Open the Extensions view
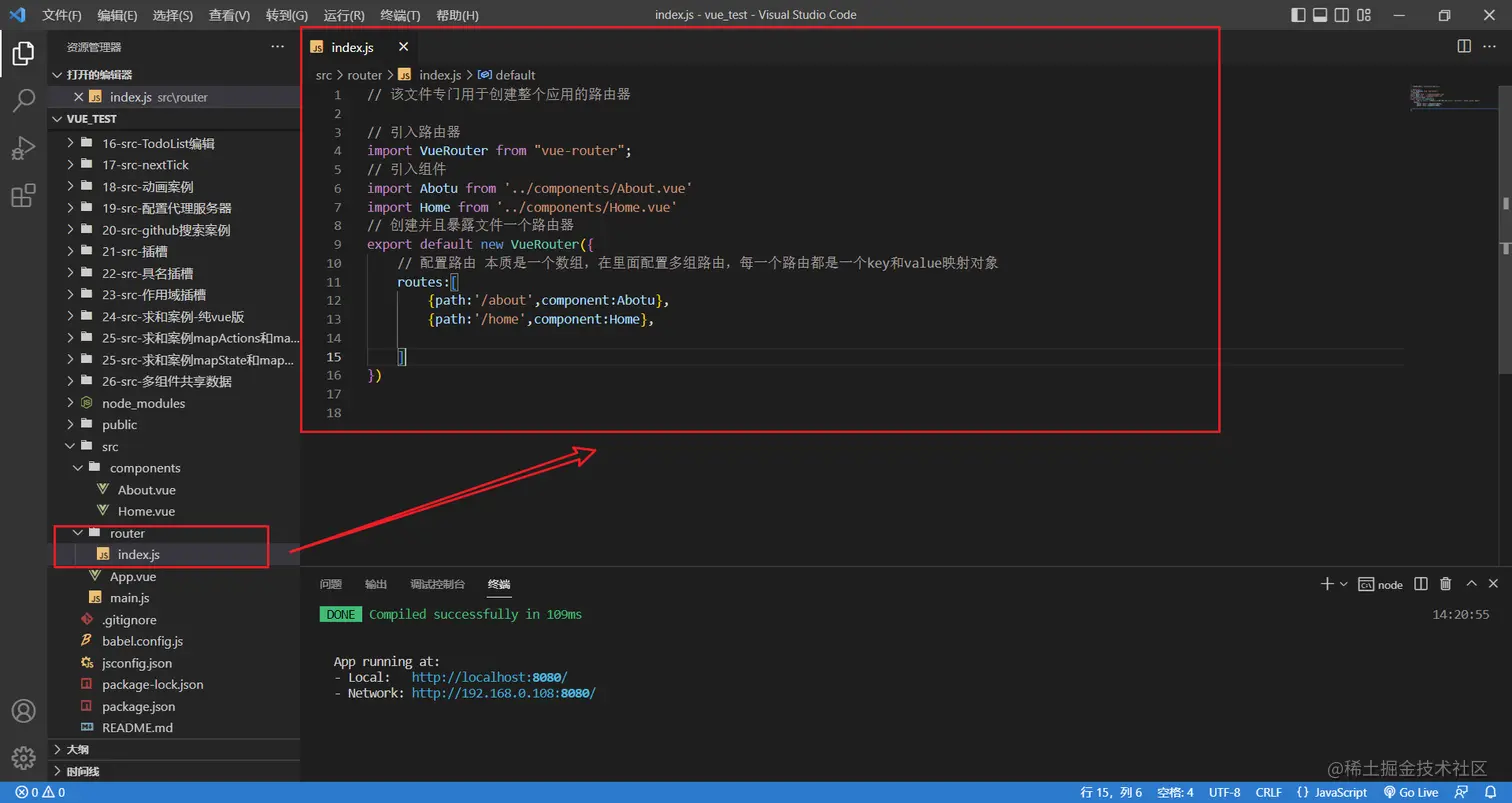Viewport: 1512px width, 803px height. pyautogui.click(x=23, y=196)
